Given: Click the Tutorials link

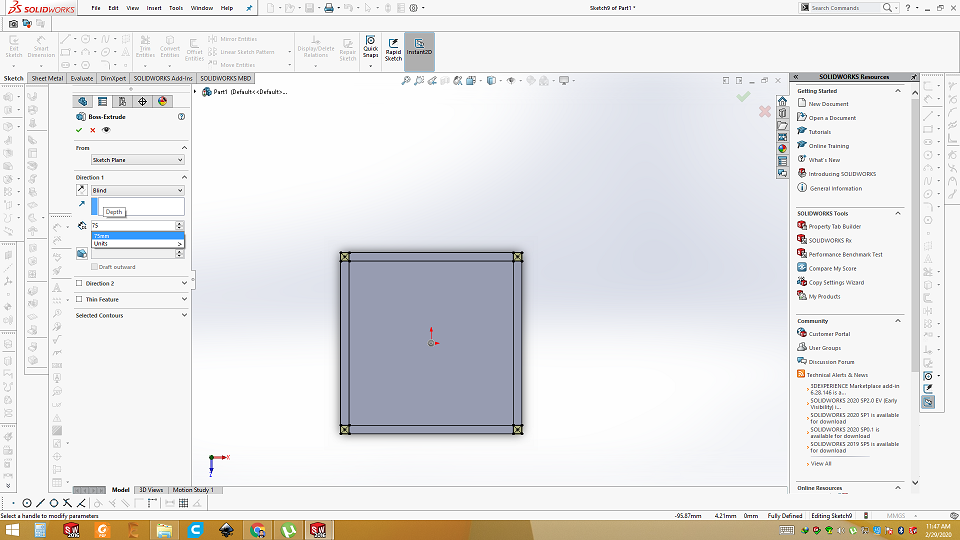Looking at the screenshot, I should pyautogui.click(x=819, y=132).
